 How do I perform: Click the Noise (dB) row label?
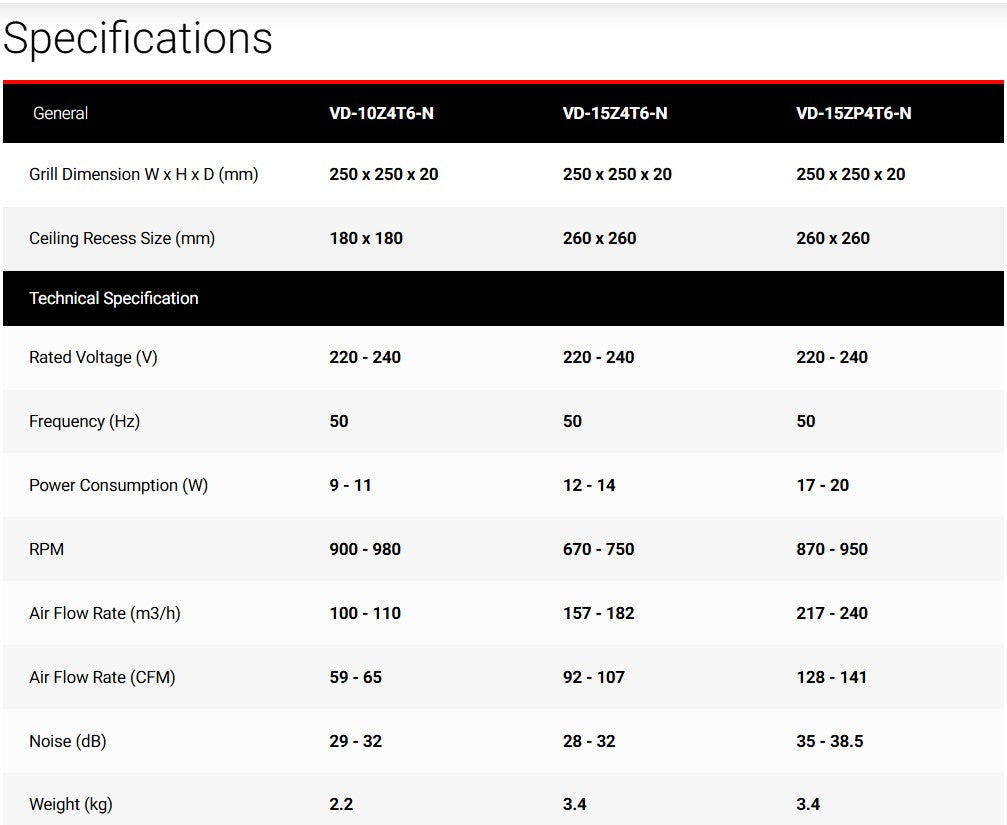[67, 741]
